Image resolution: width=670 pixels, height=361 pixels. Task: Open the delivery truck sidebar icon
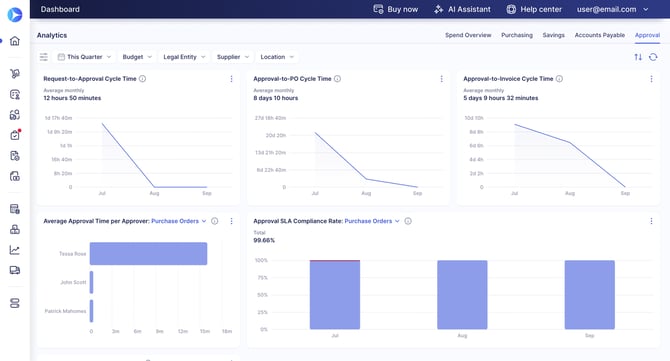(x=15, y=270)
